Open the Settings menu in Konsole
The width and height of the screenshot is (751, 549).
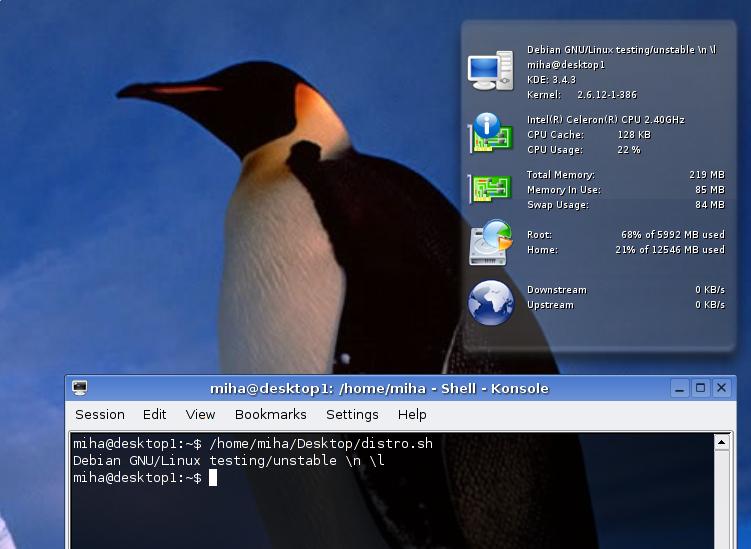(352, 414)
